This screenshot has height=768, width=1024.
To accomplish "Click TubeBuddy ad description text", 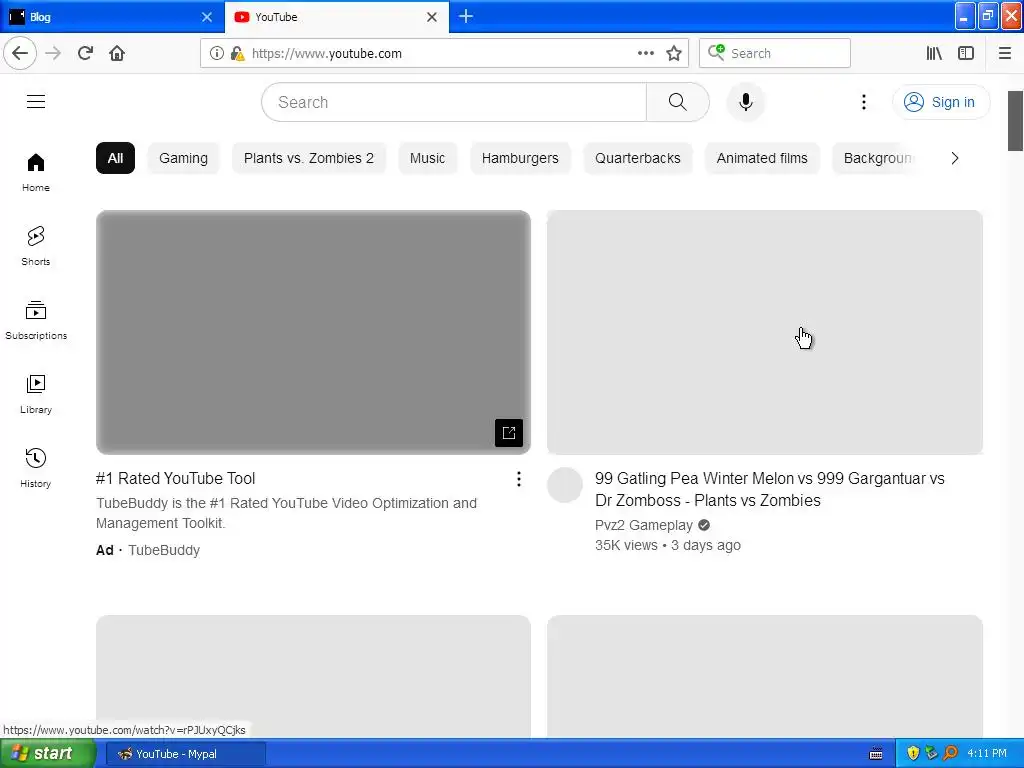I will pos(286,513).
